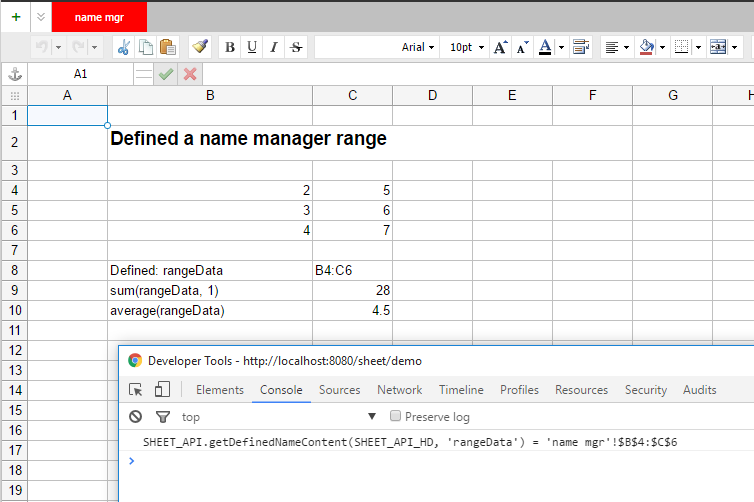Open the fill color dropdown arrow

click(x=662, y=47)
